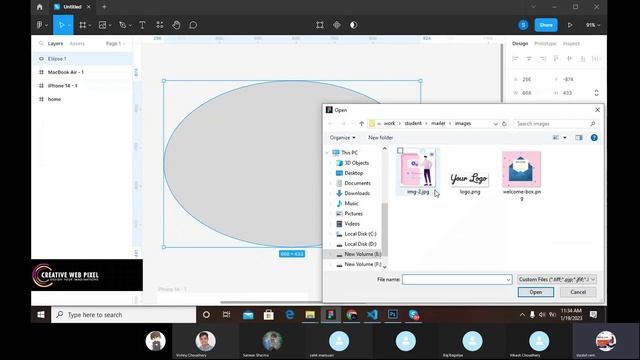Open the view options dropdown arrow

tap(565, 138)
